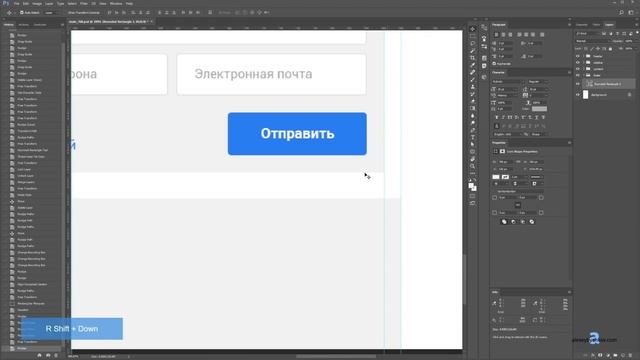Open the File menu
This screenshot has width=640, height=360.
(17, 4)
